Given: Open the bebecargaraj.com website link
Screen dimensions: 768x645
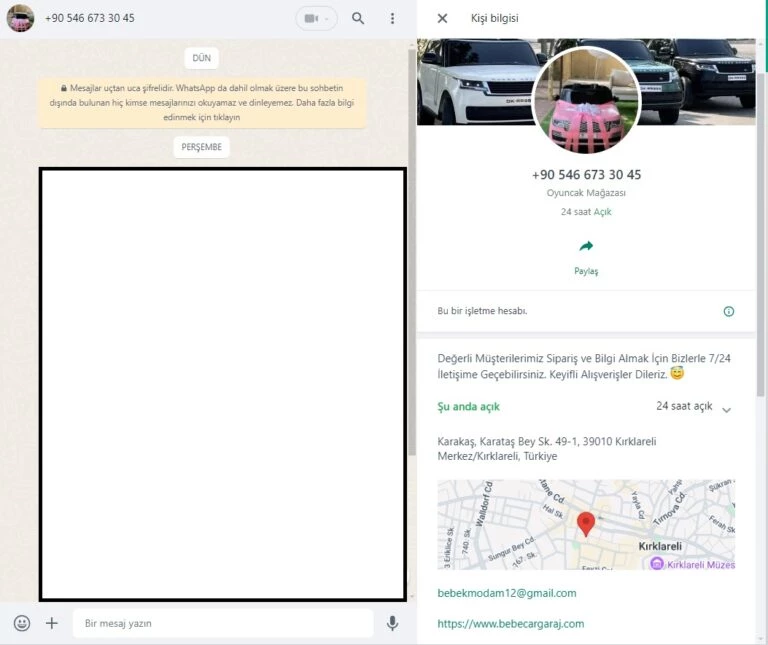Looking at the screenshot, I should [x=511, y=624].
